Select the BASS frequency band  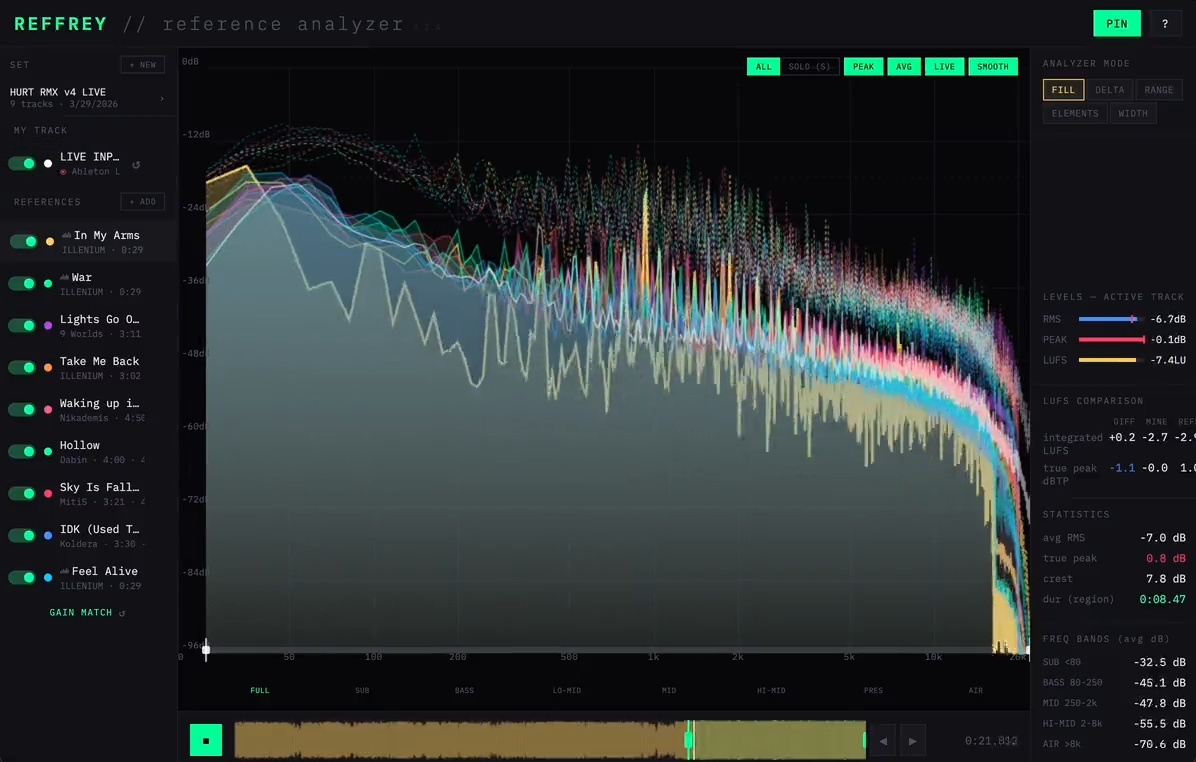pos(464,690)
